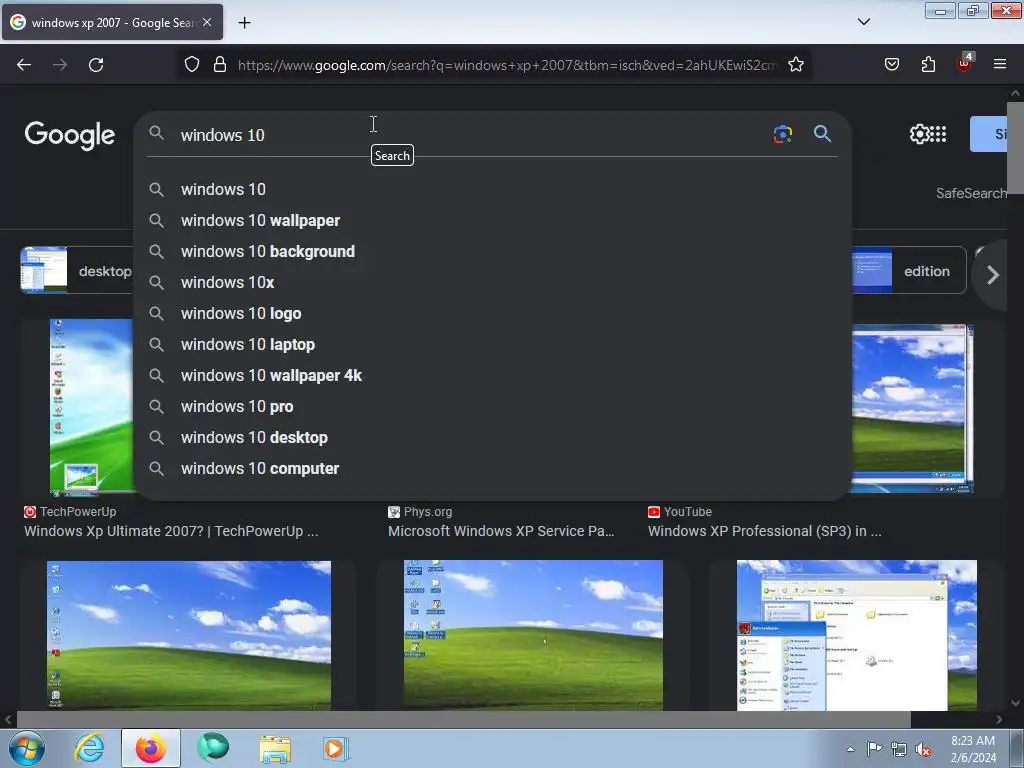Open bottom-left Bliss desktop thumbnail

189,635
